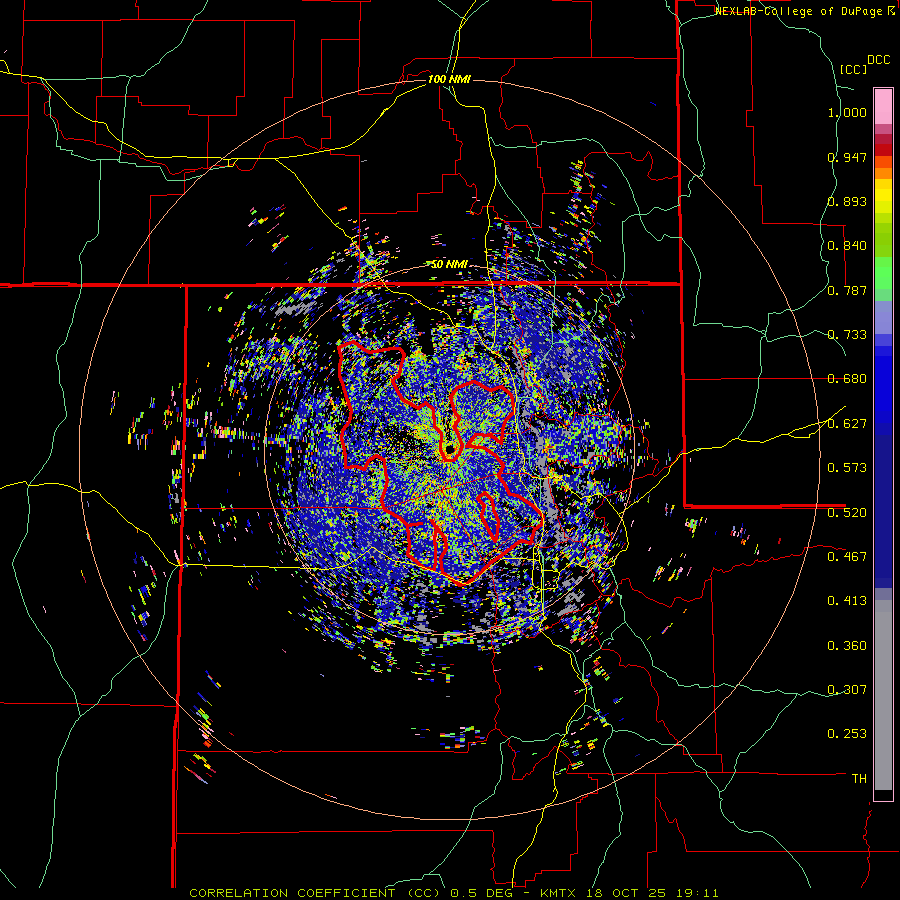The image size is (900, 900).
Task: Click the TH threshold label on the scale
Action: click(859, 779)
